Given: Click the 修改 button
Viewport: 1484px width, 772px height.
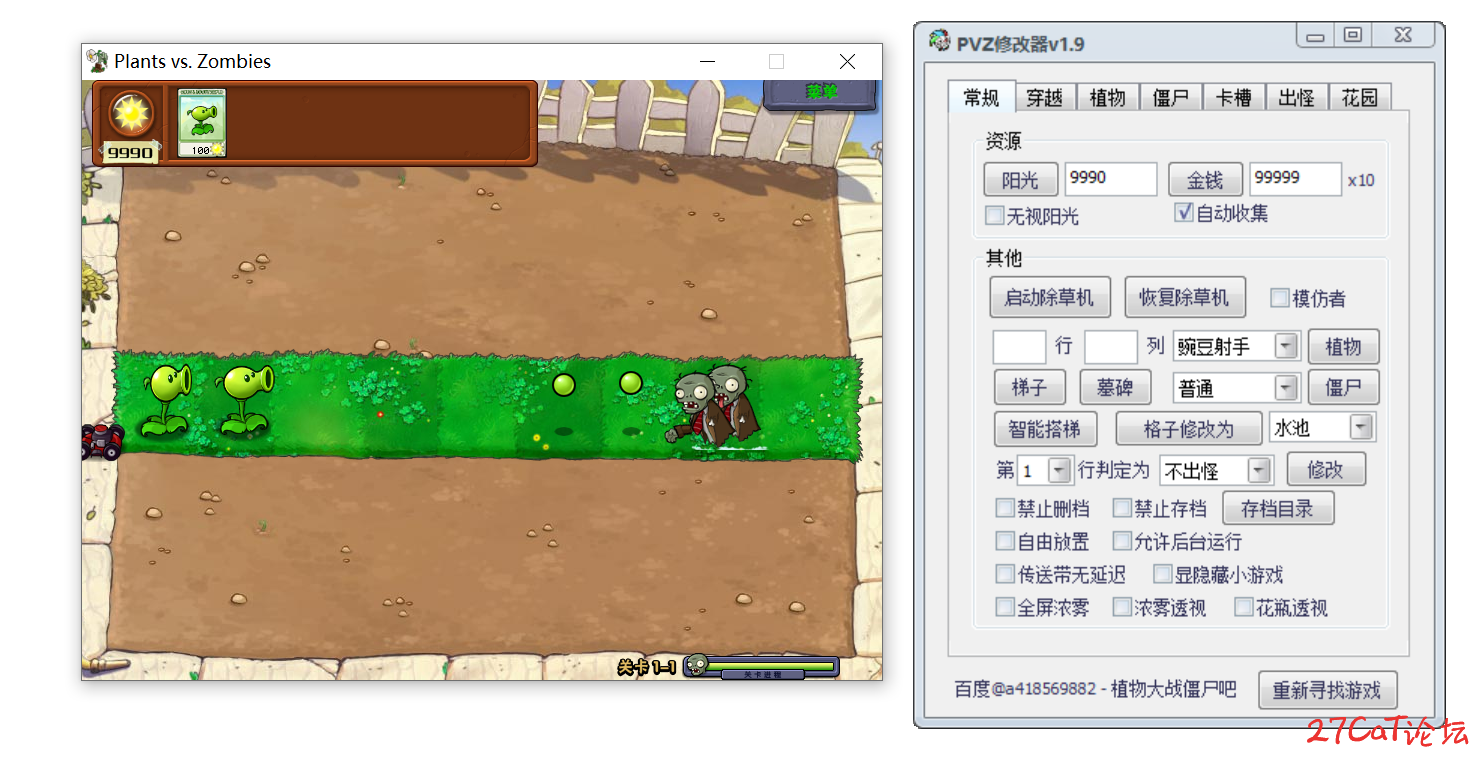Looking at the screenshot, I should [x=1326, y=469].
